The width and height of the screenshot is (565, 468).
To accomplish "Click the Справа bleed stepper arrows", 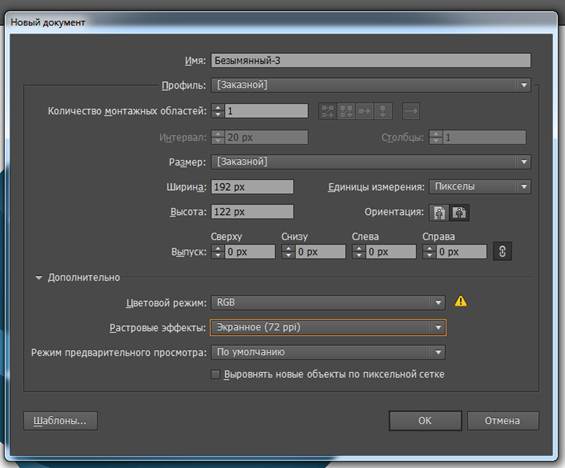I will pos(429,251).
